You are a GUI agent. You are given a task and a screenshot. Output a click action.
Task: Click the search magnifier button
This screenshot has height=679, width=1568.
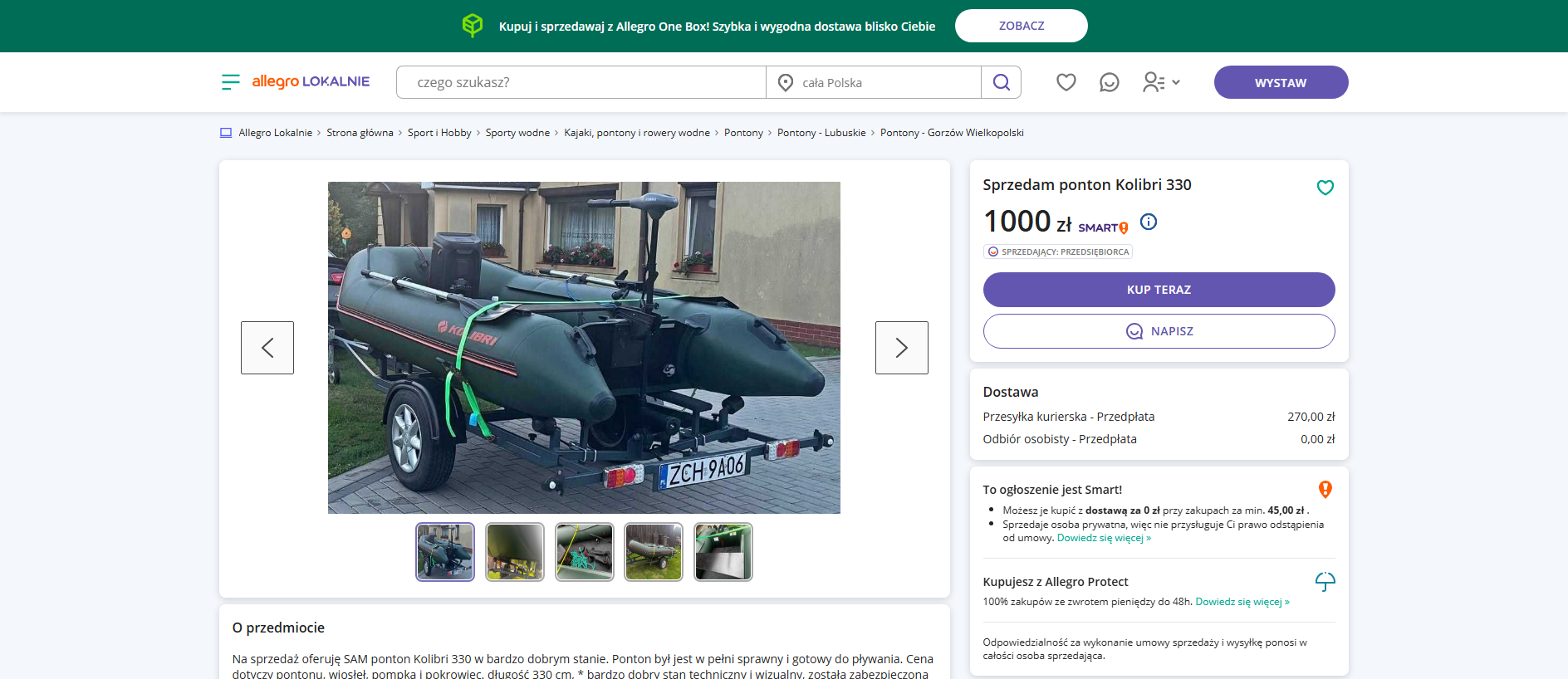(x=1002, y=82)
